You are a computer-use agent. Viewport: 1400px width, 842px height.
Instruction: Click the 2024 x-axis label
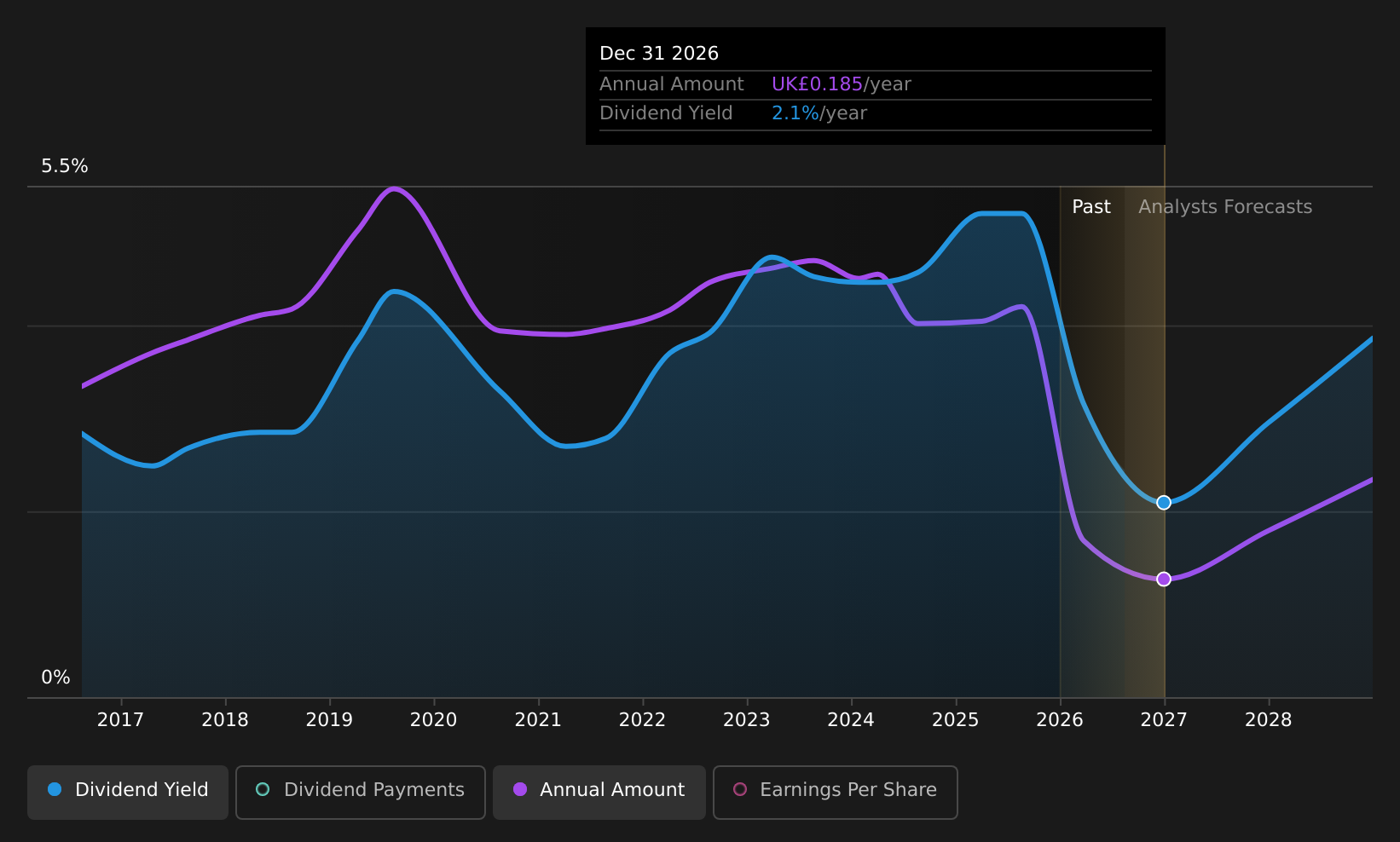coord(851,720)
